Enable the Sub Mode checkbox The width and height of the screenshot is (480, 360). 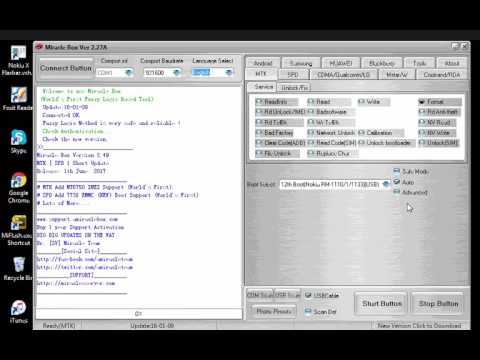coord(397,171)
